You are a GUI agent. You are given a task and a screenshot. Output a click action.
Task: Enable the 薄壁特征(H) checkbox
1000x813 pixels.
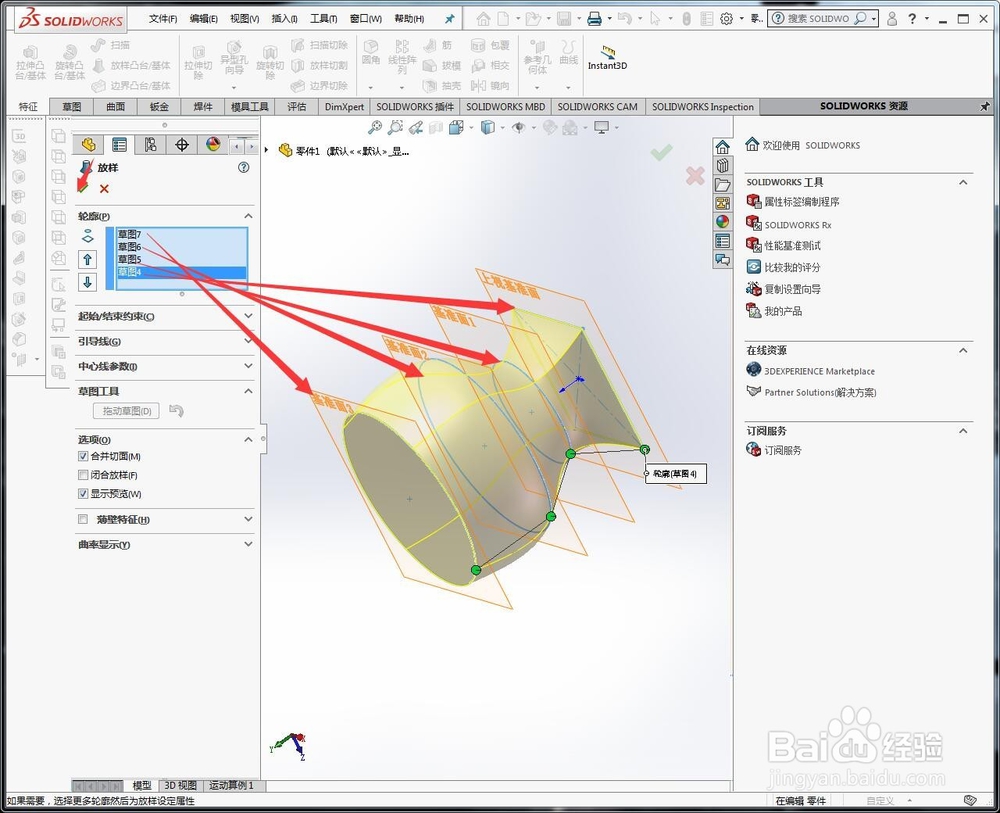point(83,519)
